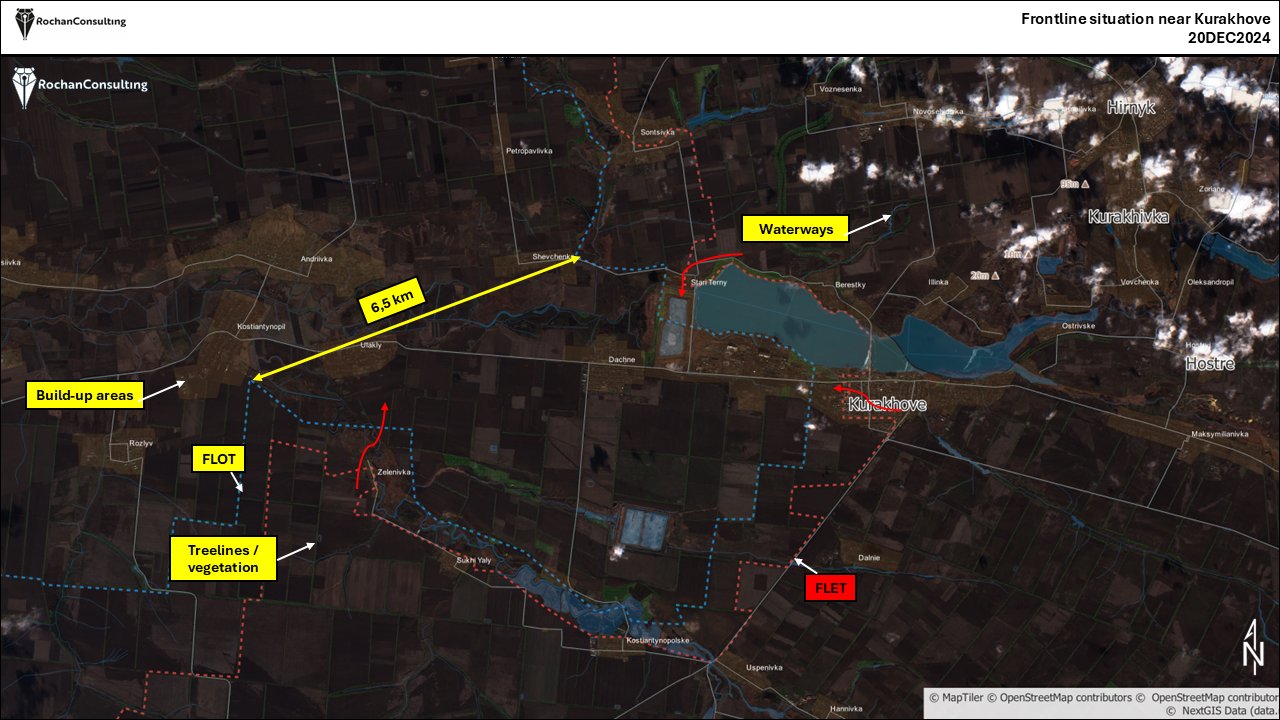Click the Dalnie village label
Viewport: 1280px width, 720px height.
(x=869, y=558)
